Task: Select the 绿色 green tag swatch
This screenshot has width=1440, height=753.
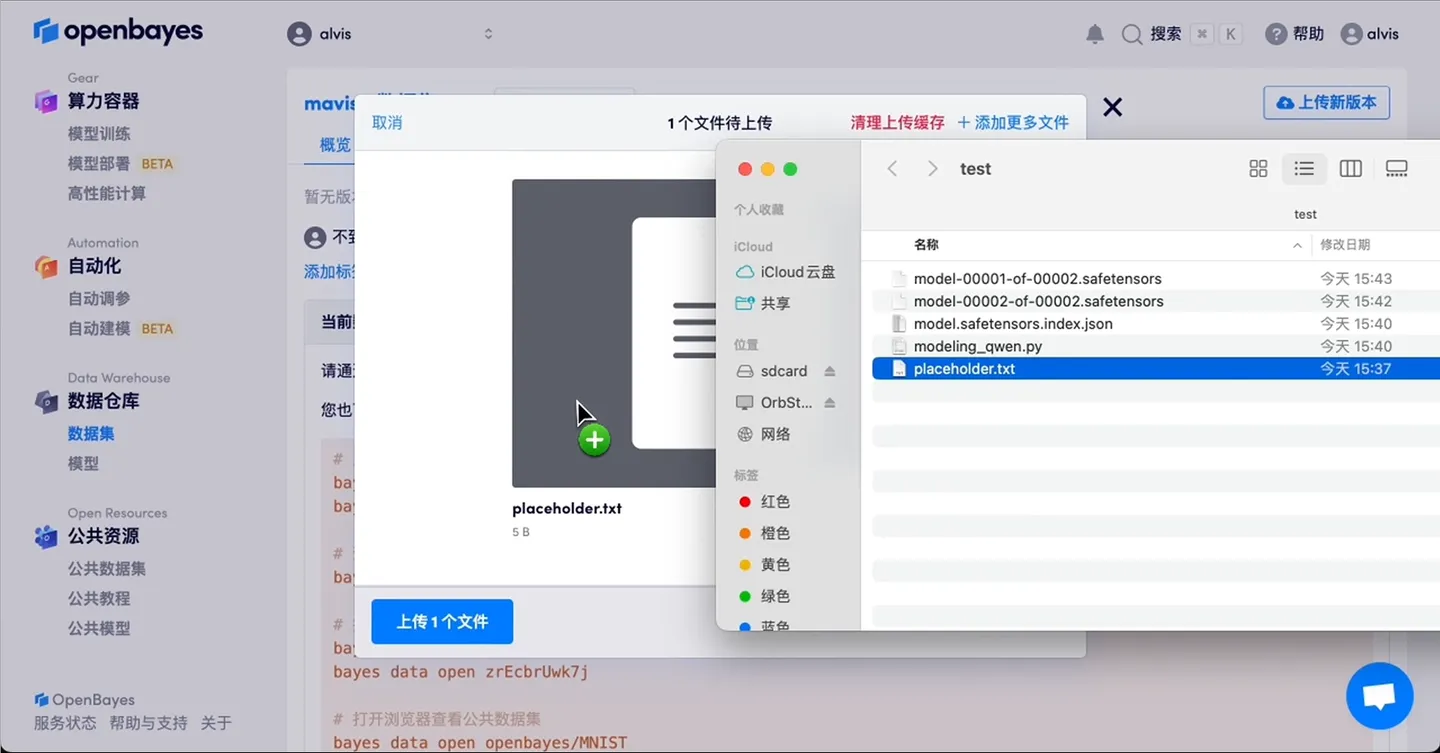Action: pyautogui.click(x=765, y=595)
